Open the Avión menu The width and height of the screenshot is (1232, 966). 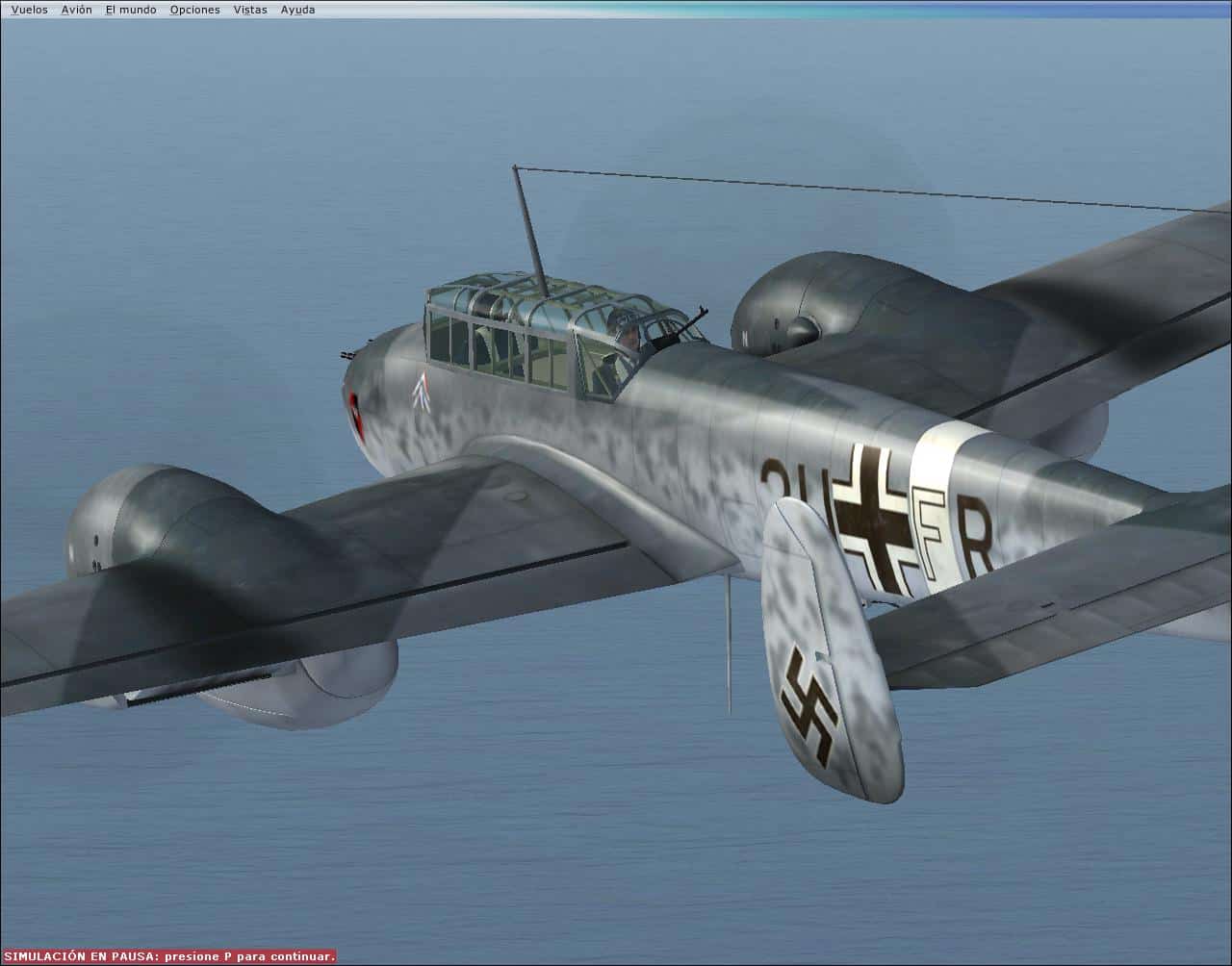(77, 10)
